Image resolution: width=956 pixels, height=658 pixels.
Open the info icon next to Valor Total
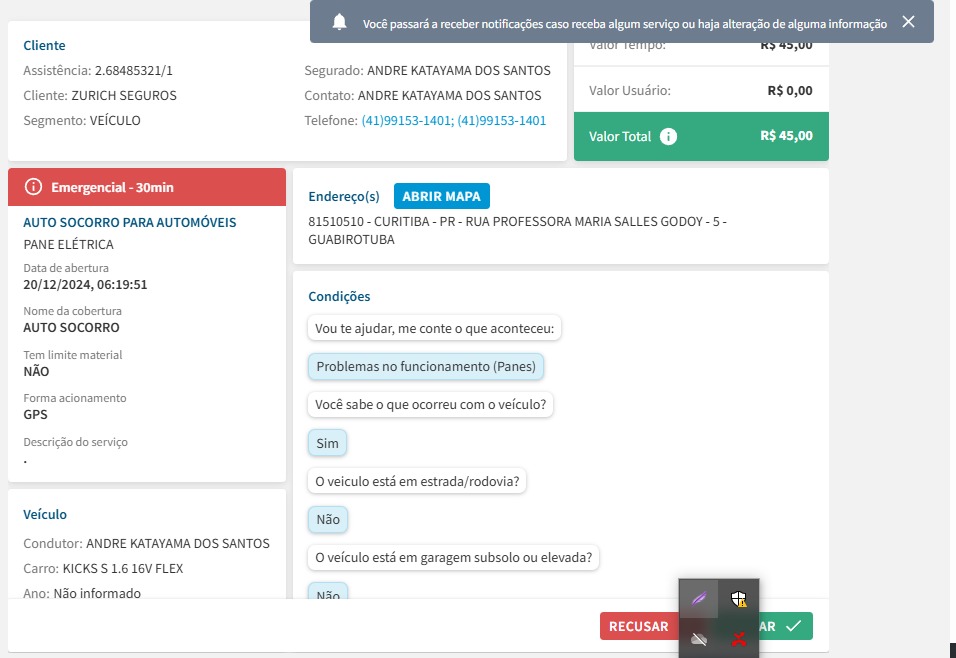point(668,137)
